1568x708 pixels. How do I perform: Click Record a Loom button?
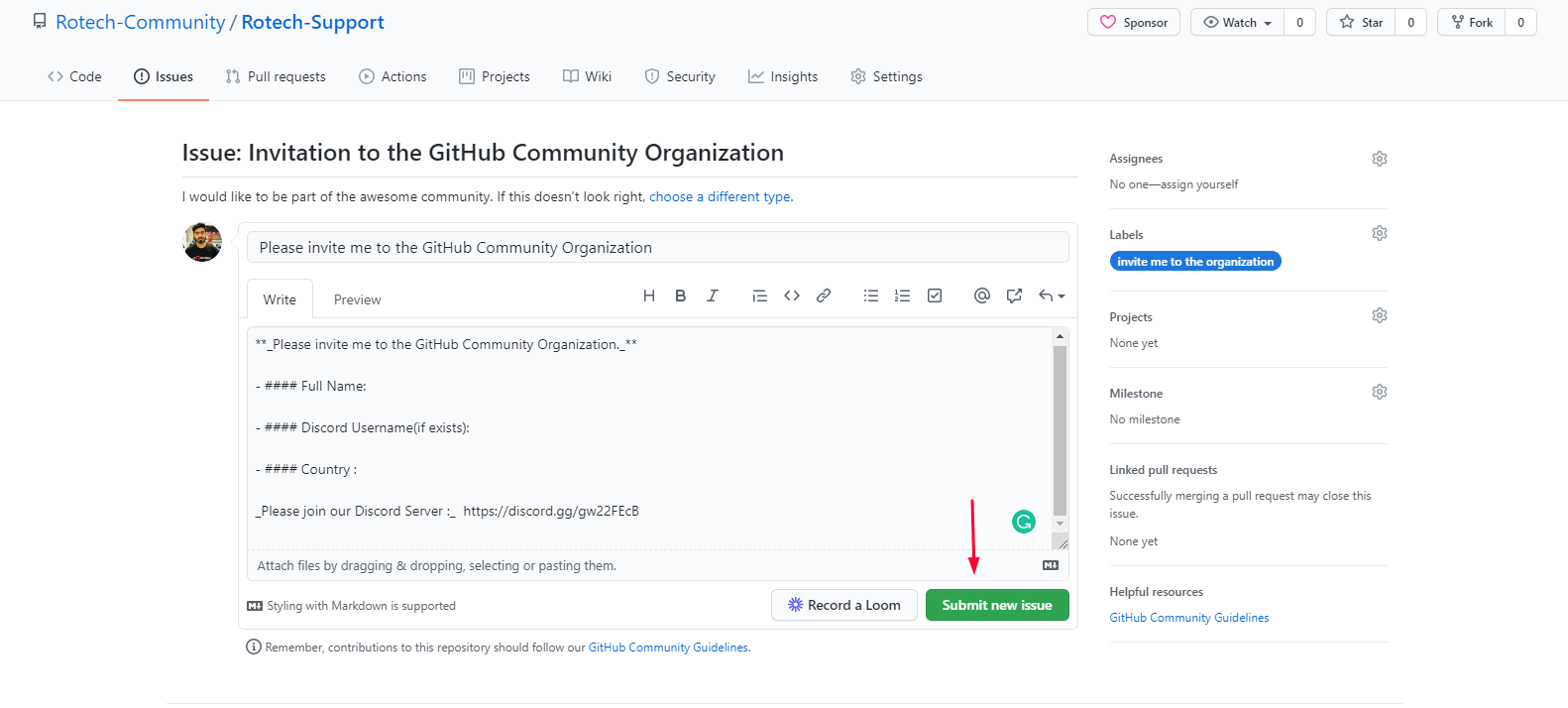tap(844, 605)
